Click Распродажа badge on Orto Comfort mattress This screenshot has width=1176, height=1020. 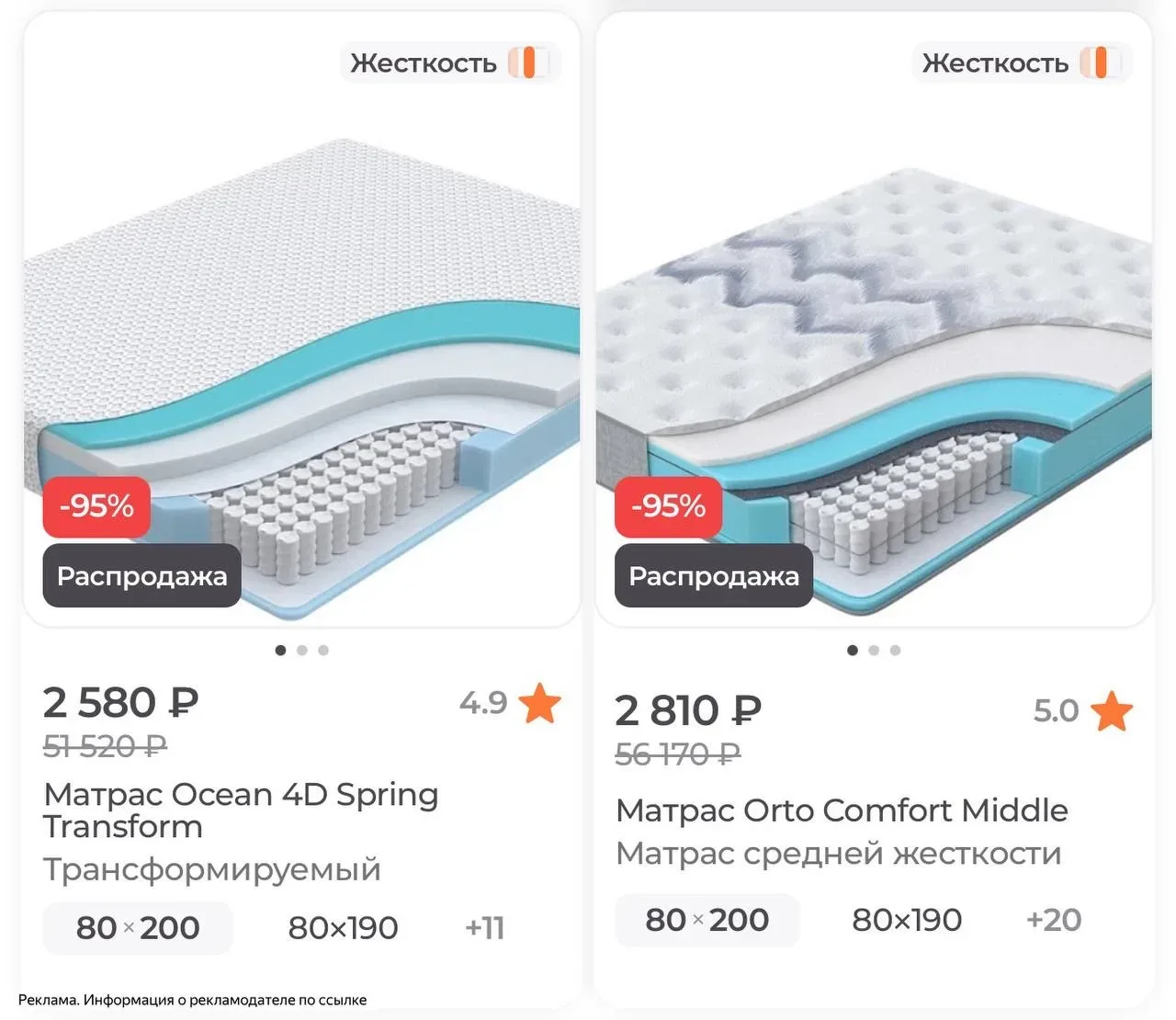tap(714, 576)
